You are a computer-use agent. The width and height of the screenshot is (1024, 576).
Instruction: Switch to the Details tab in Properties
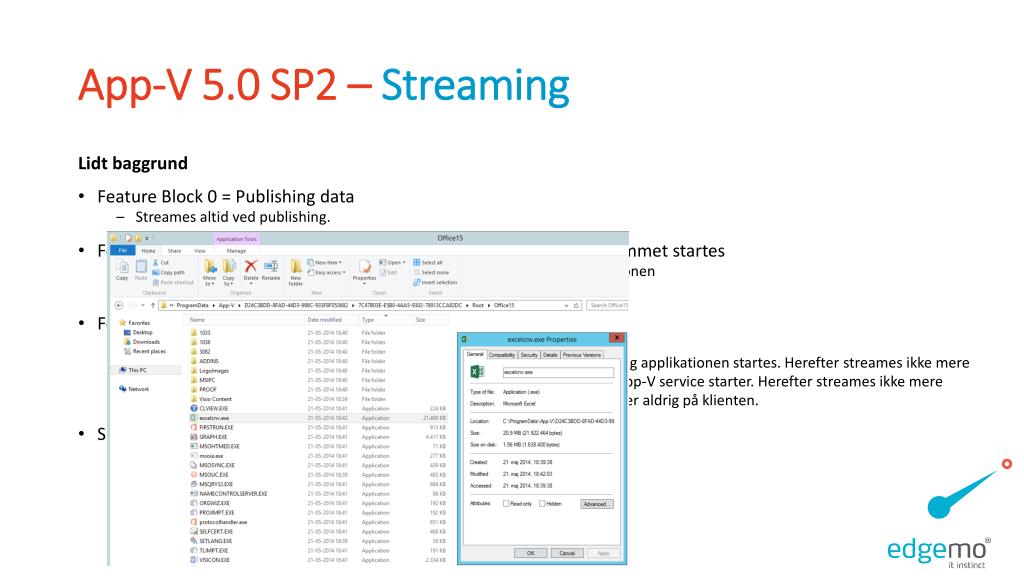[x=551, y=355]
